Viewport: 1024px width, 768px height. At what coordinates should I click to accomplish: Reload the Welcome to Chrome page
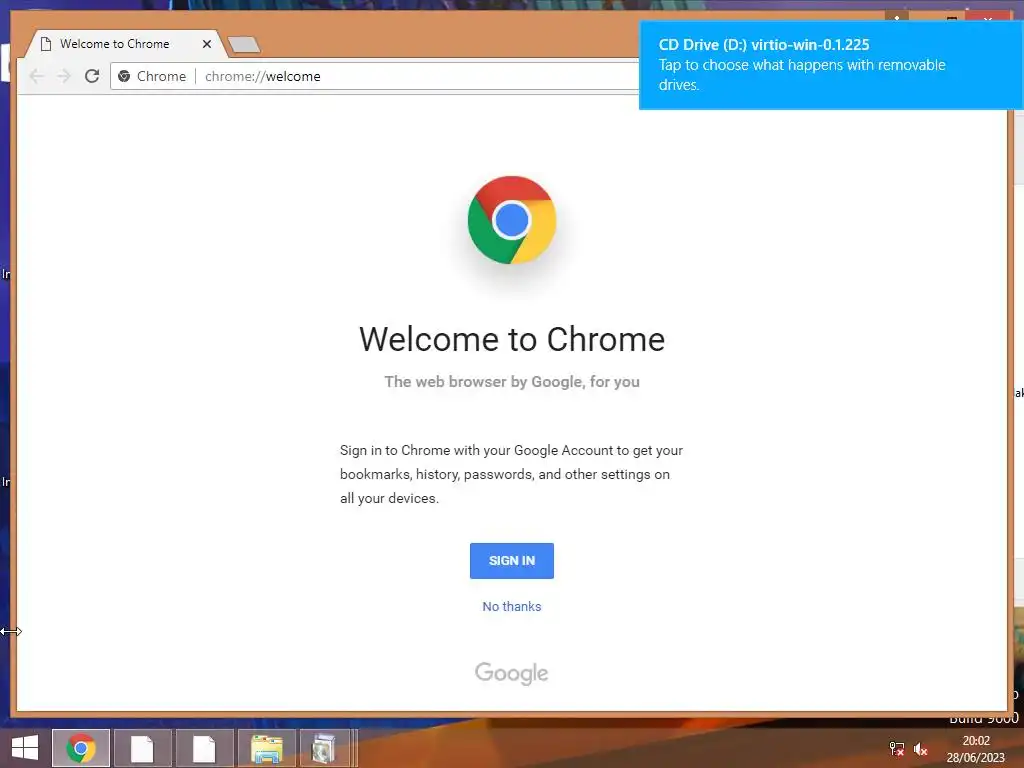pos(92,76)
